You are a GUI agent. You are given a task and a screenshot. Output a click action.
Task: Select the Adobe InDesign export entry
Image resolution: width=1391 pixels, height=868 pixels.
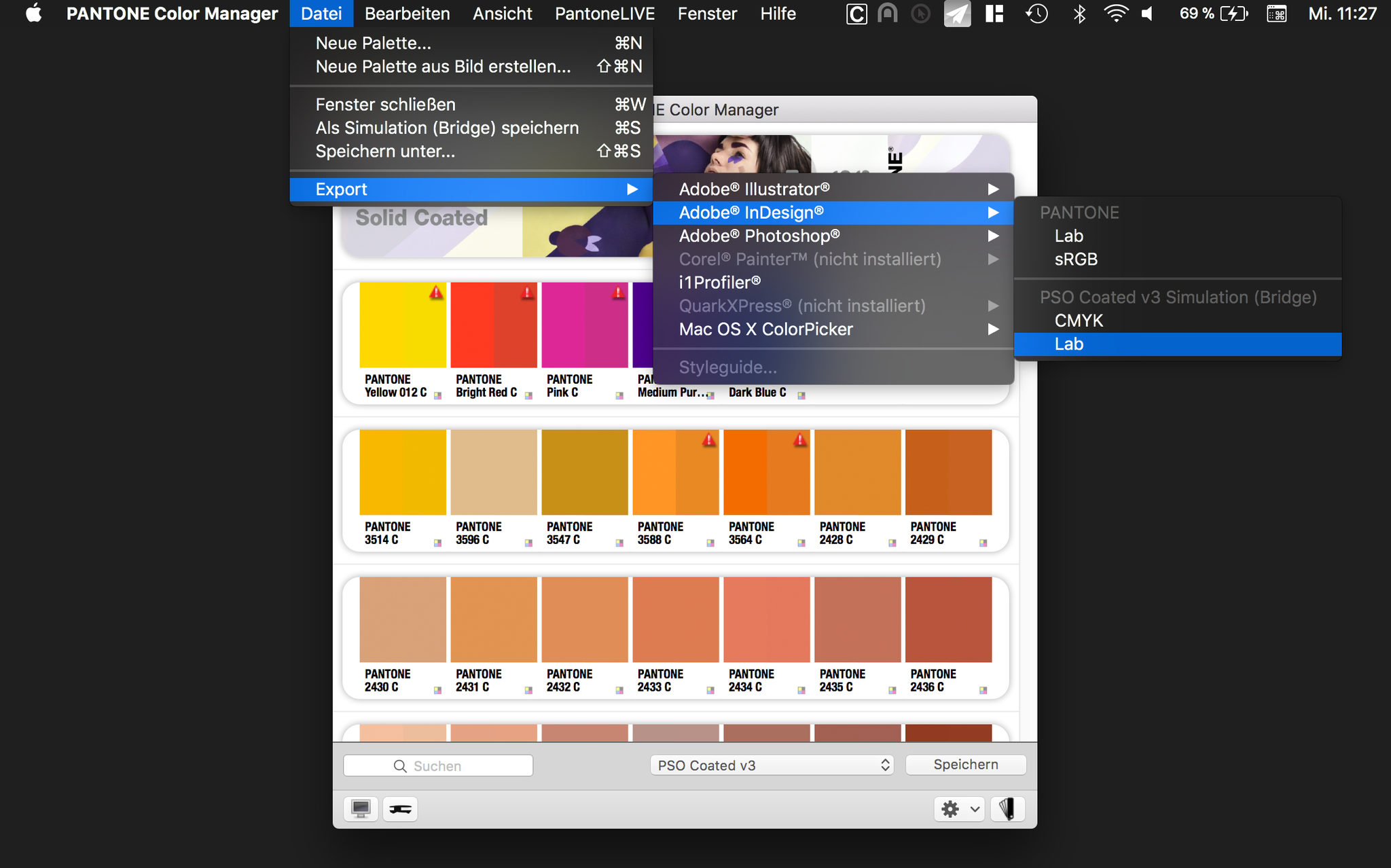[833, 213]
